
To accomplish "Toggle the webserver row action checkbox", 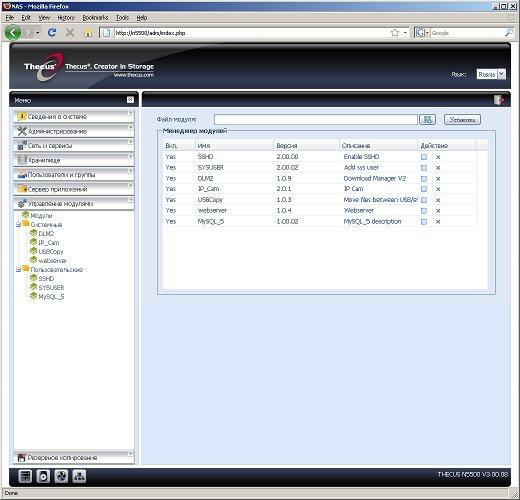I will (x=424, y=211).
